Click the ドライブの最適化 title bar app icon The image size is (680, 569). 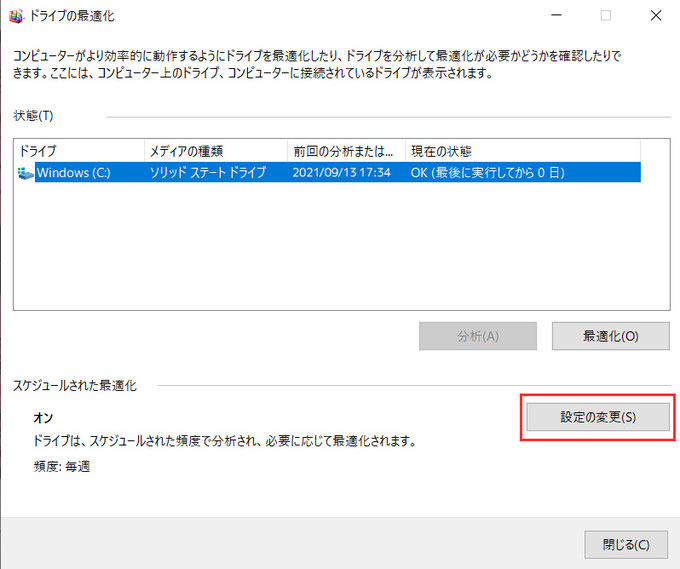(x=16, y=16)
